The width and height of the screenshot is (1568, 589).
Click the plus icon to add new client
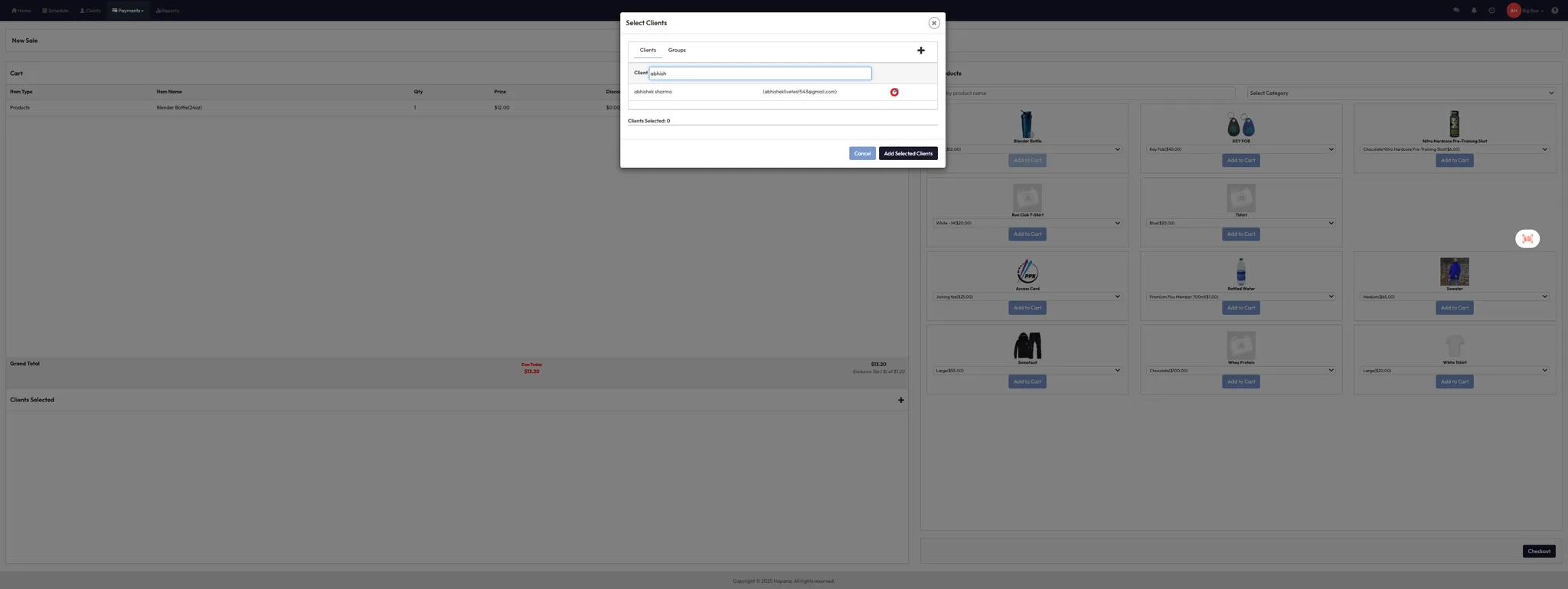point(920,51)
